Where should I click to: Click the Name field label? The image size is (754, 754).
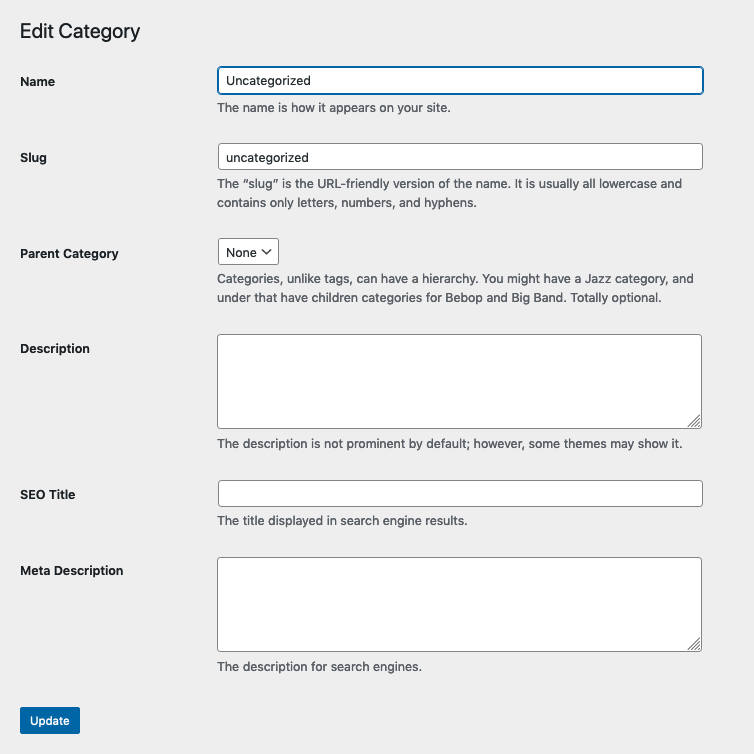(38, 82)
